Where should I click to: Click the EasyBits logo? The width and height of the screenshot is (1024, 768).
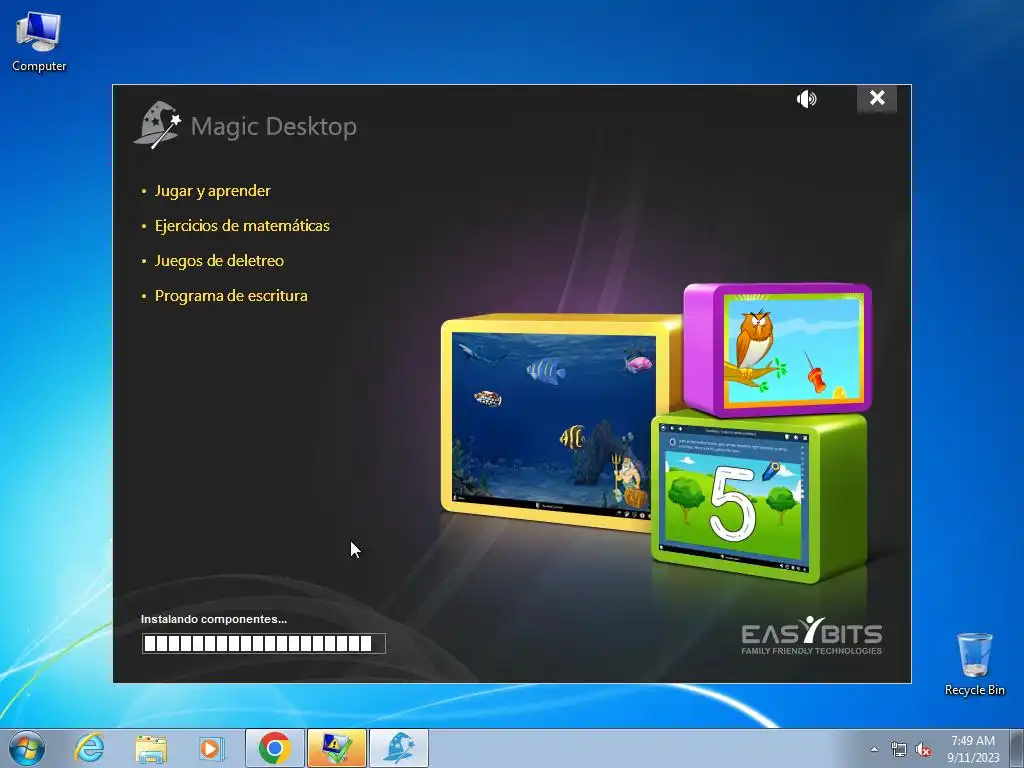coord(811,635)
